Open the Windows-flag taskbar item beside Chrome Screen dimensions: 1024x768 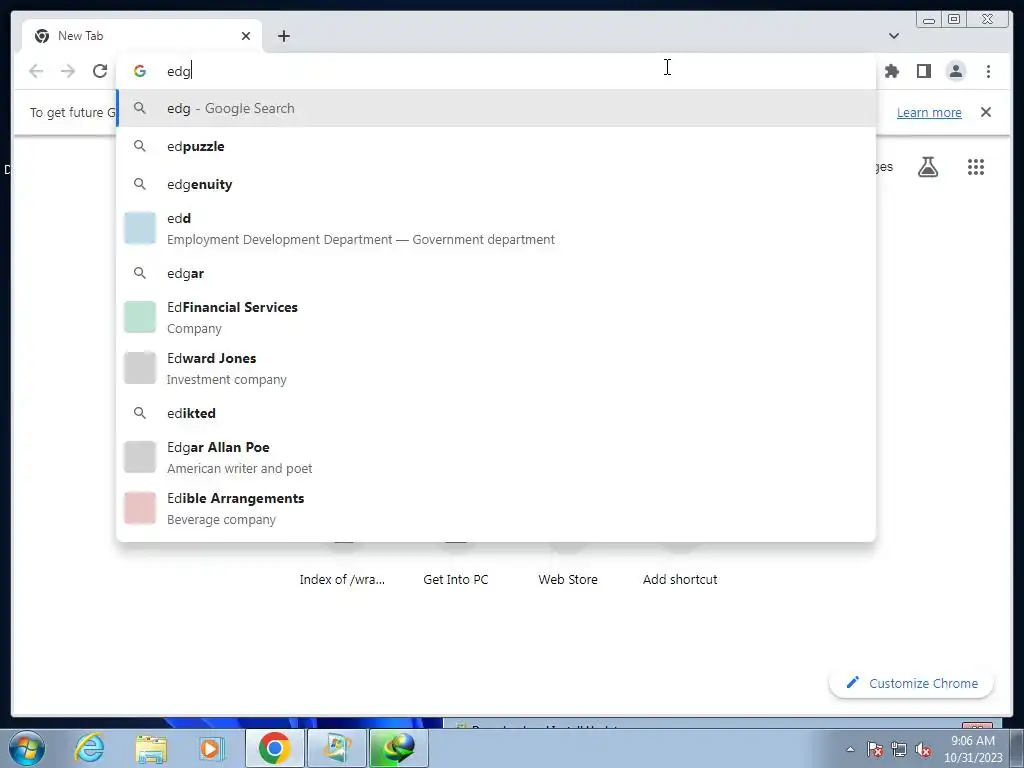point(336,748)
